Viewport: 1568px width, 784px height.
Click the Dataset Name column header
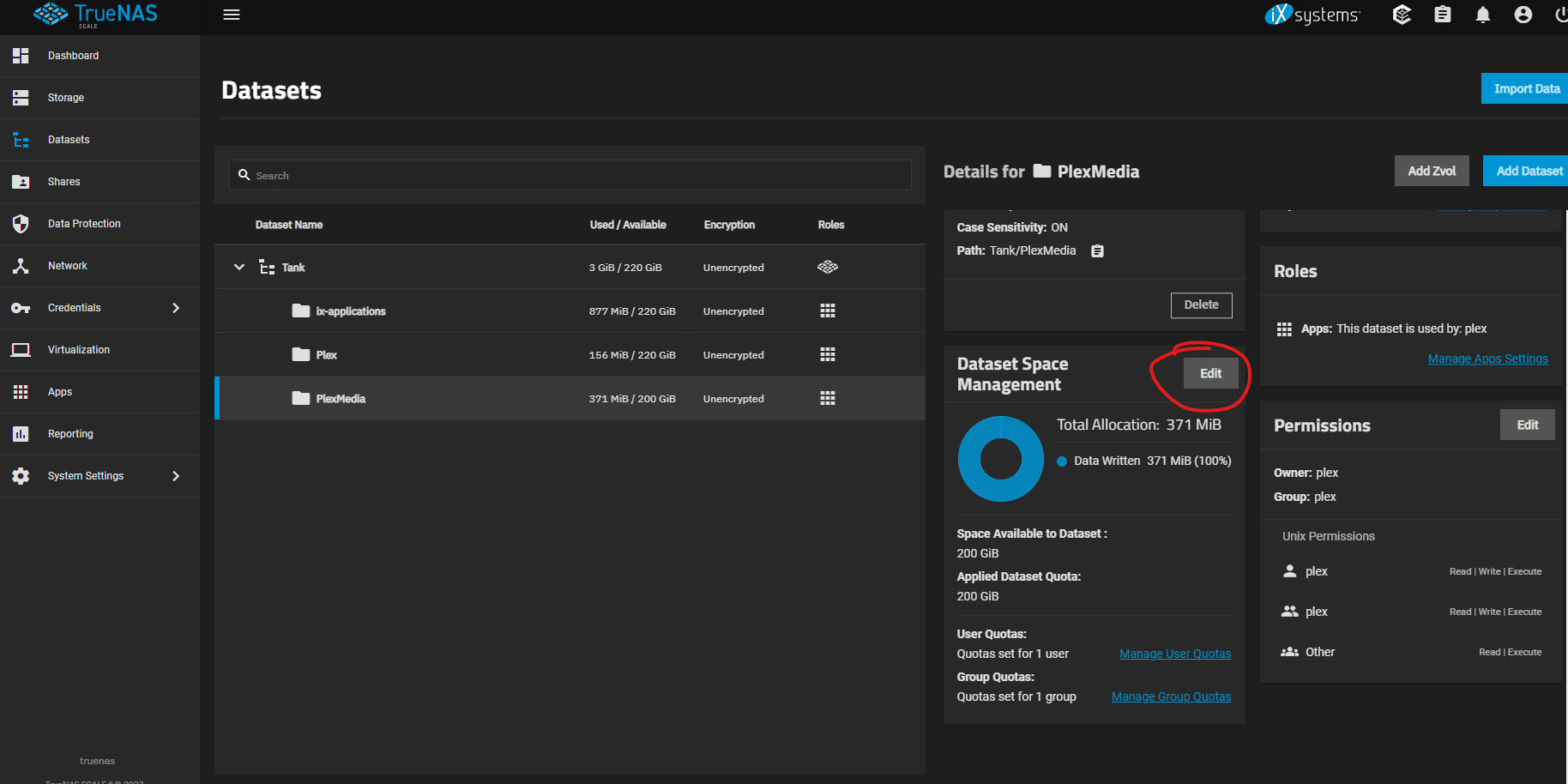(x=289, y=225)
